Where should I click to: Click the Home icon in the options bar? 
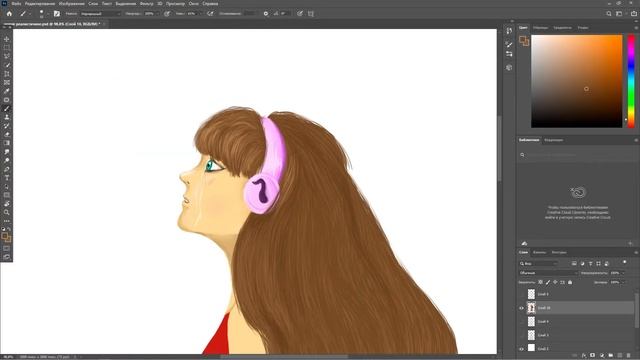pos(9,13)
